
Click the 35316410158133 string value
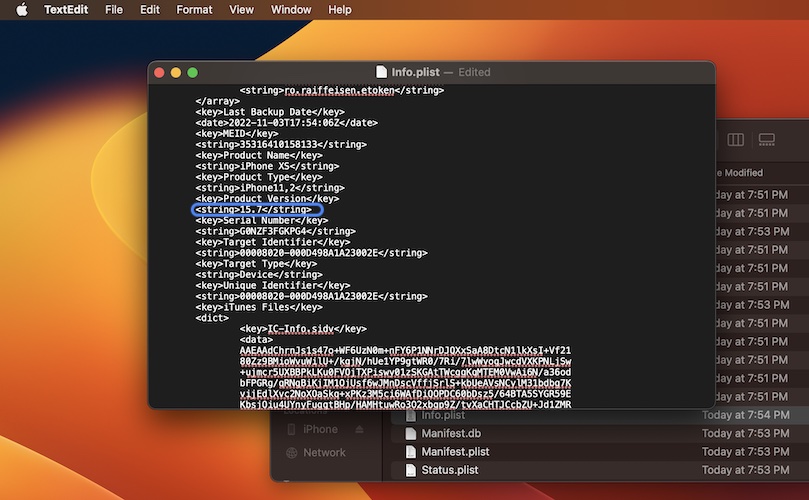(x=281, y=144)
